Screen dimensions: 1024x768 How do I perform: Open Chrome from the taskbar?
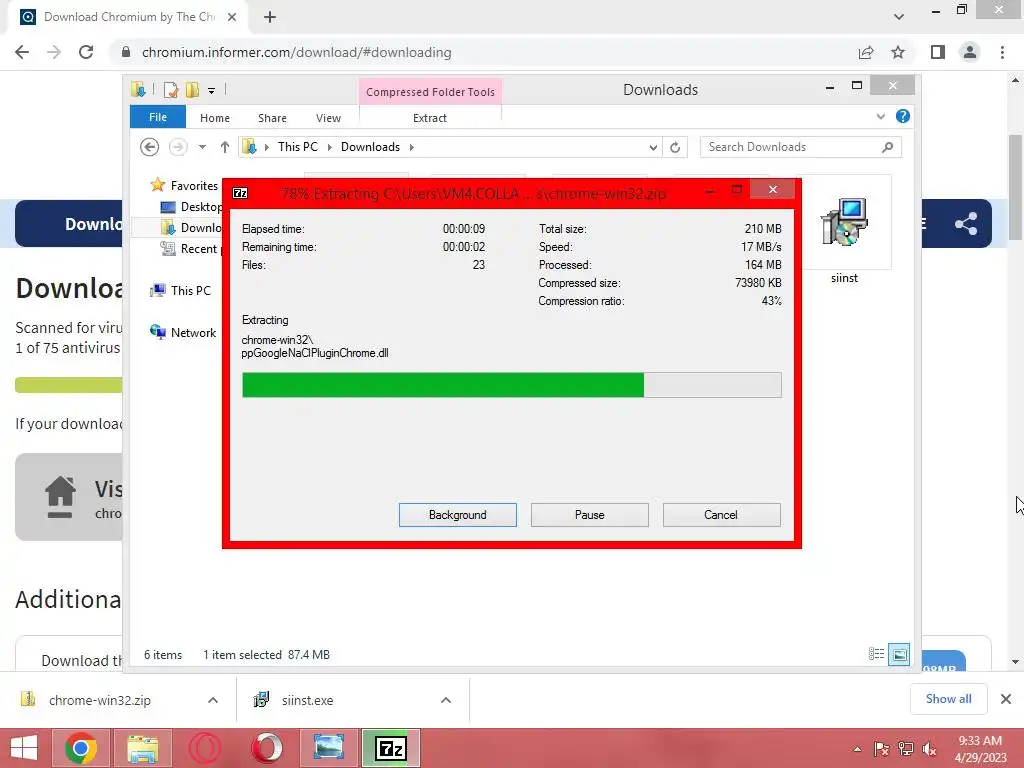[x=81, y=748]
